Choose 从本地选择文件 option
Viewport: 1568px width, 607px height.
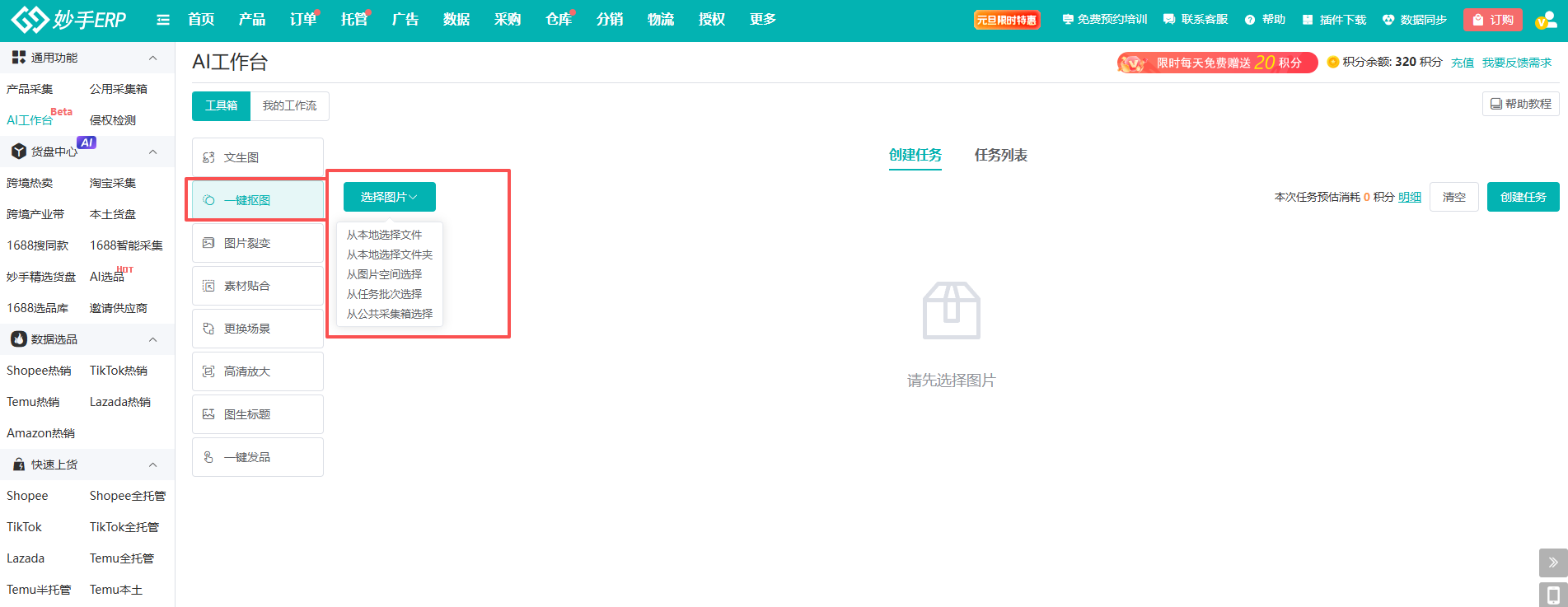[x=384, y=235]
